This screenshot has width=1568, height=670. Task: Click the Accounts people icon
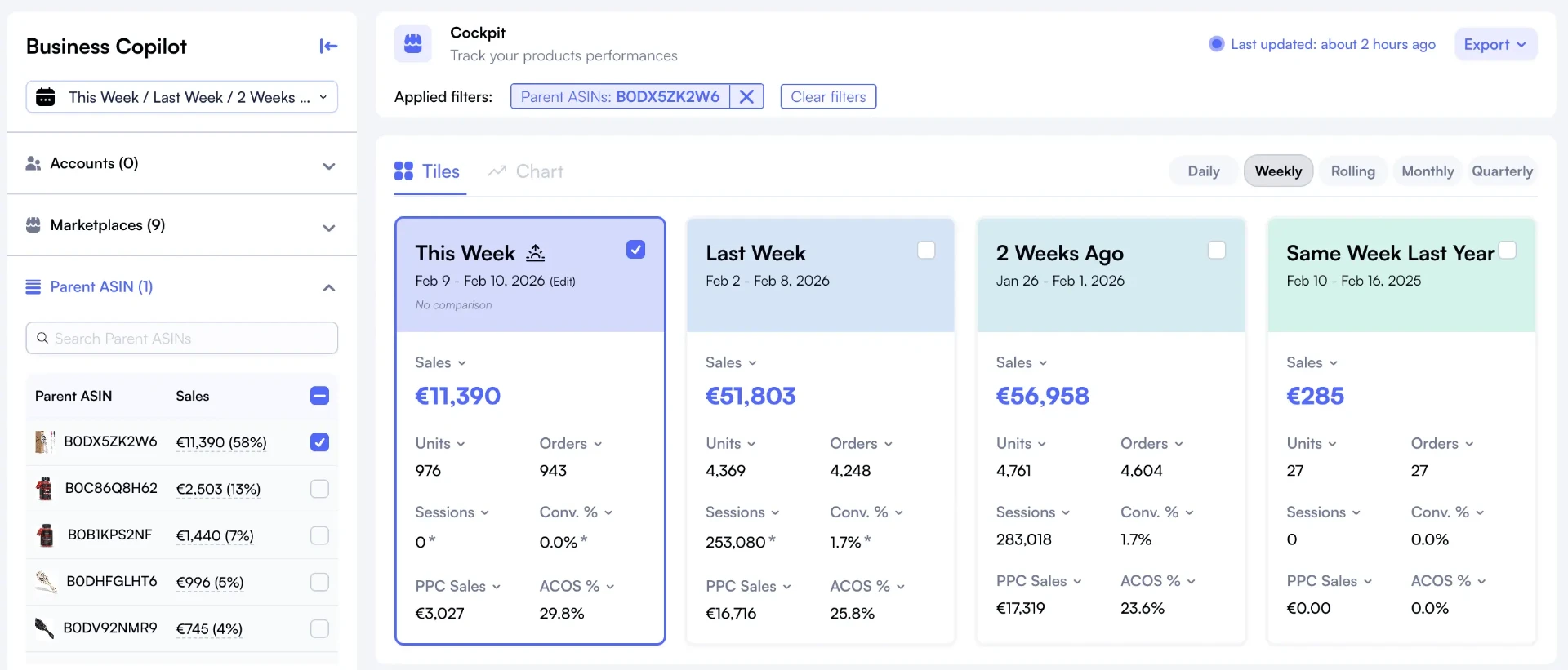click(x=33, y=163)
